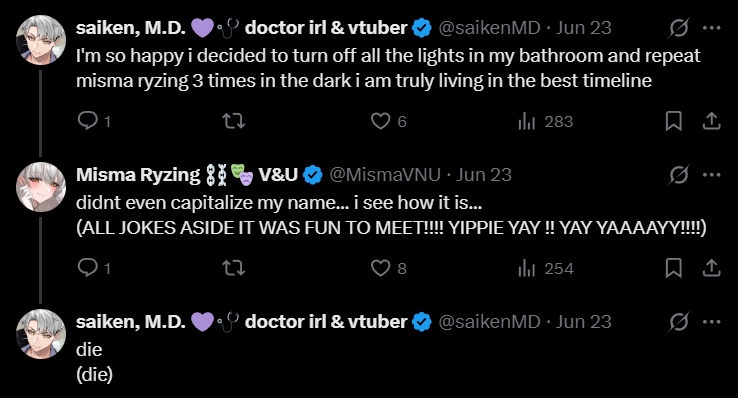The height and width of the screenshot is (398, 738).
Task: Open more options on Misma Ryzing's tweet
Action: (x=712, y=175)
